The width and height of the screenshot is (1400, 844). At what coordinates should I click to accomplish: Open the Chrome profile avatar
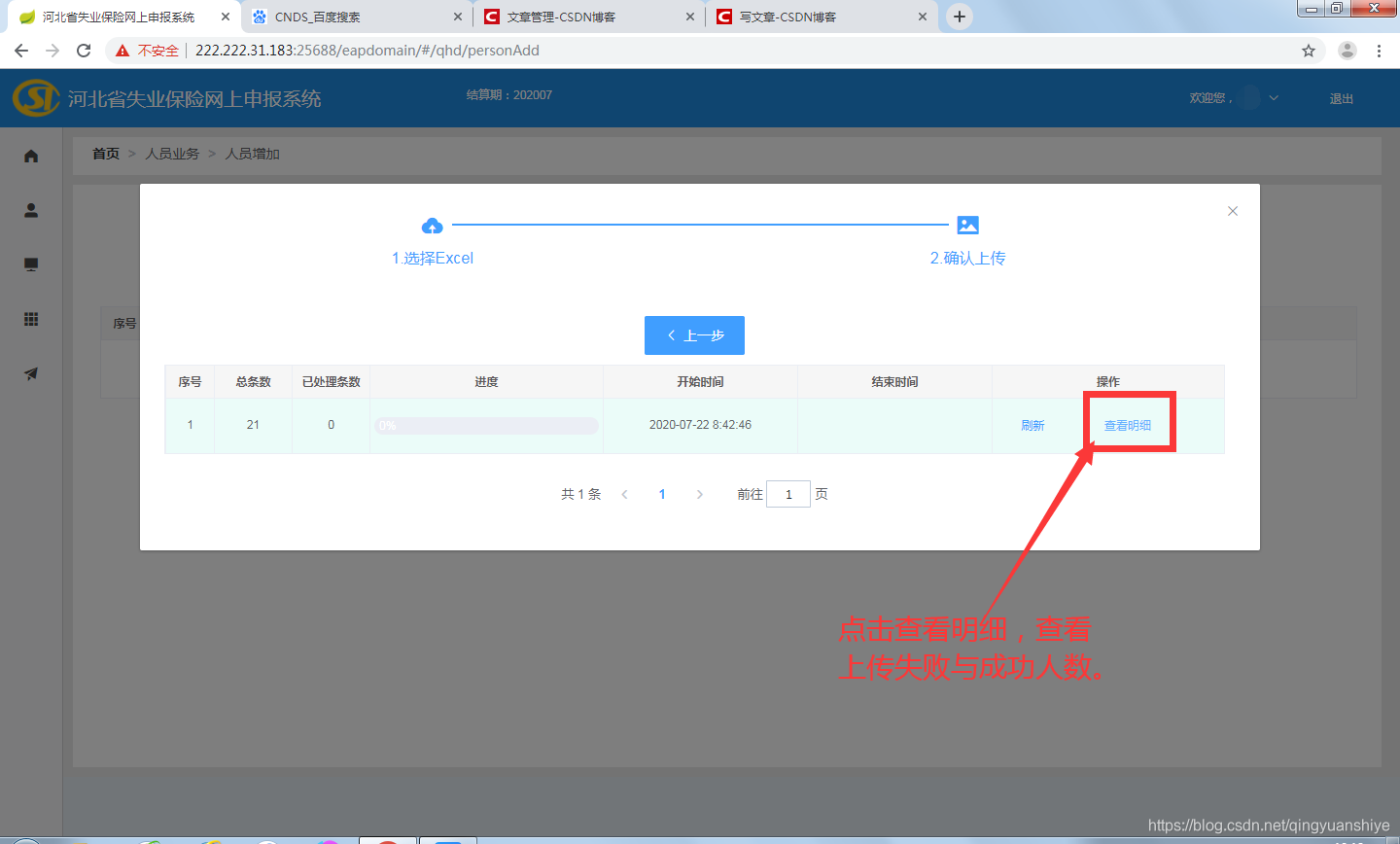1347,51
